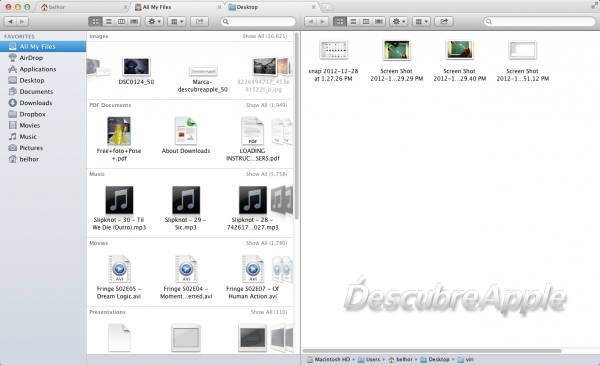This screenshot has height=365, width=600.
Task: Show all Music files
Action: pos(266,174)
